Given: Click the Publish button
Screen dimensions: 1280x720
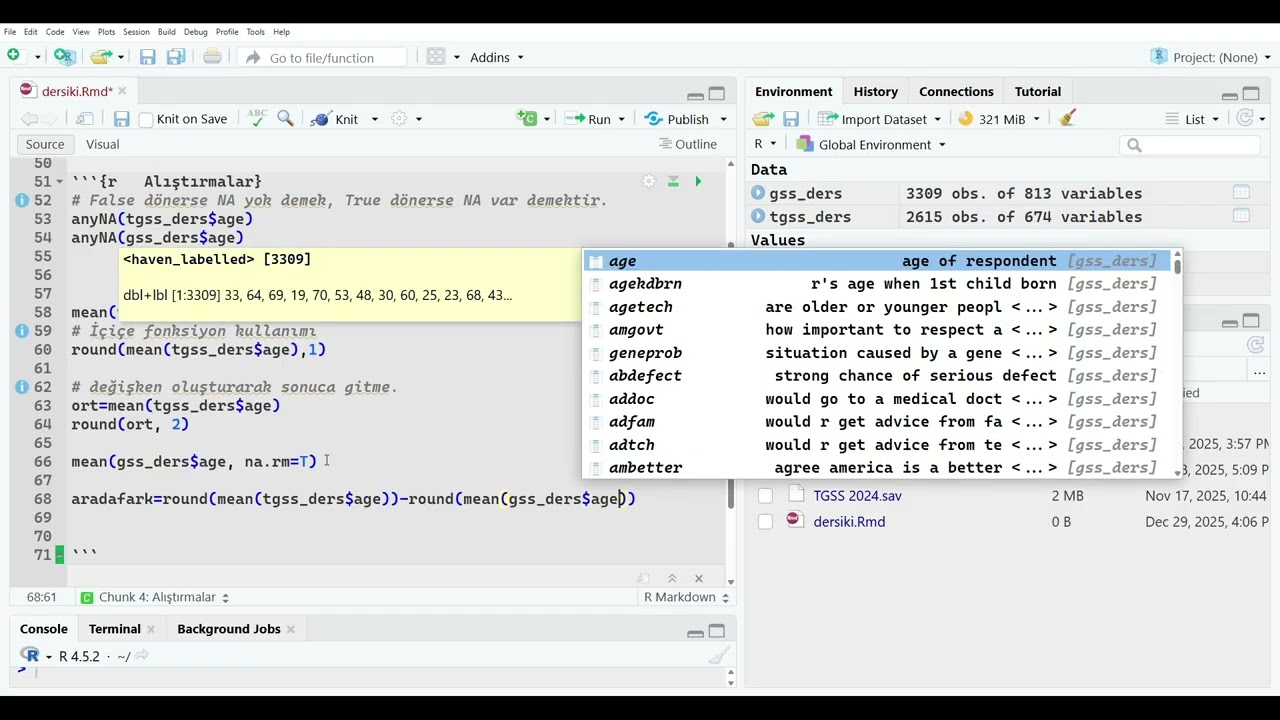Looking at the screenshot, I should point(677,119).
